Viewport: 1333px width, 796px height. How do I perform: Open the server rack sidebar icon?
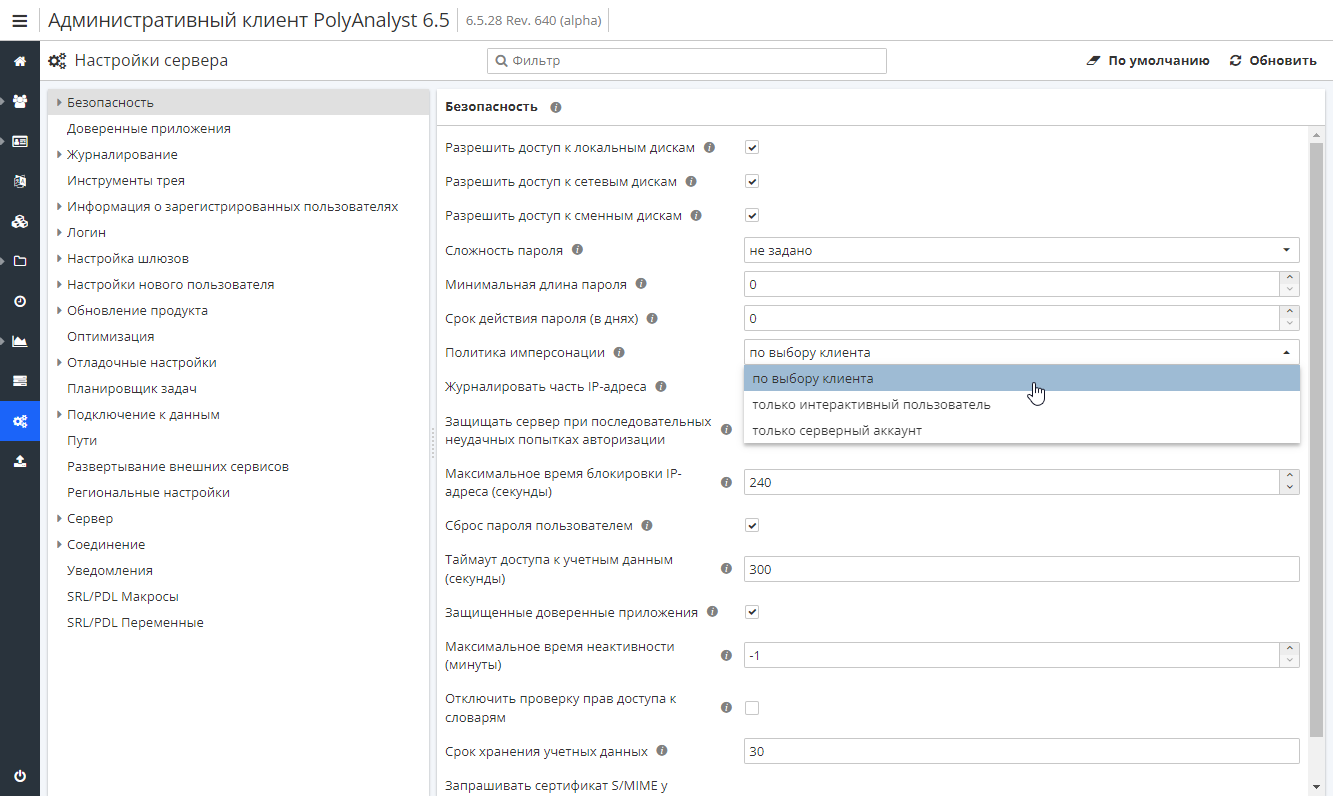click(20, 381)
